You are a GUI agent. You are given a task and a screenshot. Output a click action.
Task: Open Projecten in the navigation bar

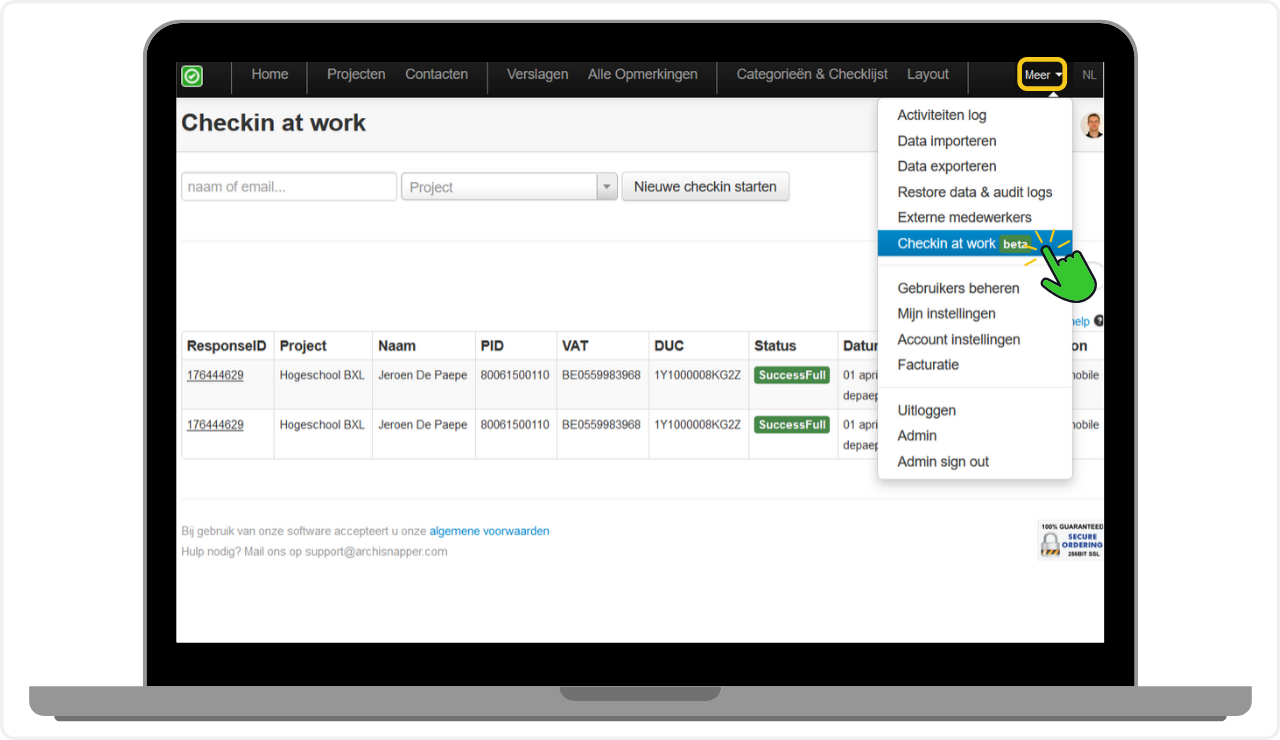[356, 74]
